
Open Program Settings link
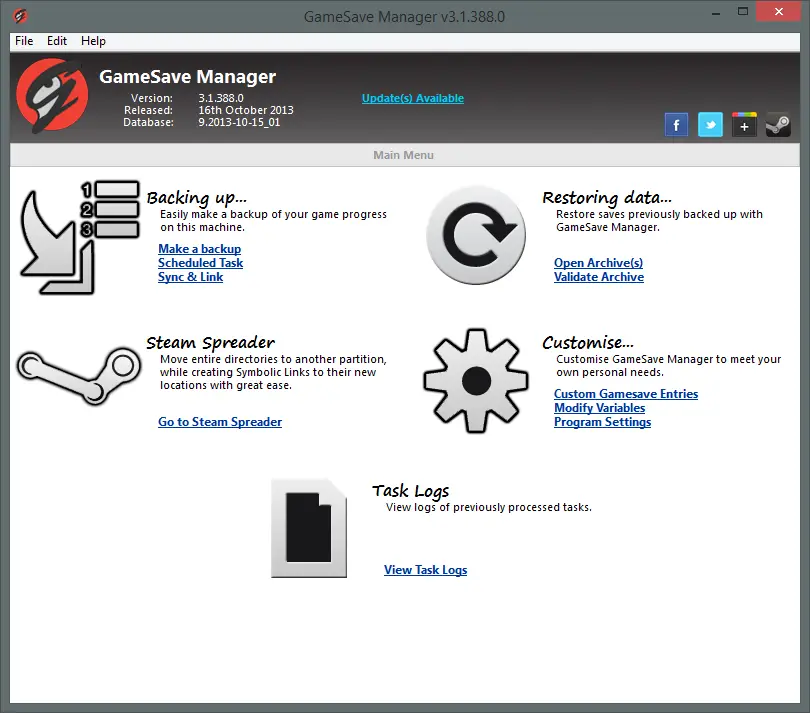[x=602, y=422]
